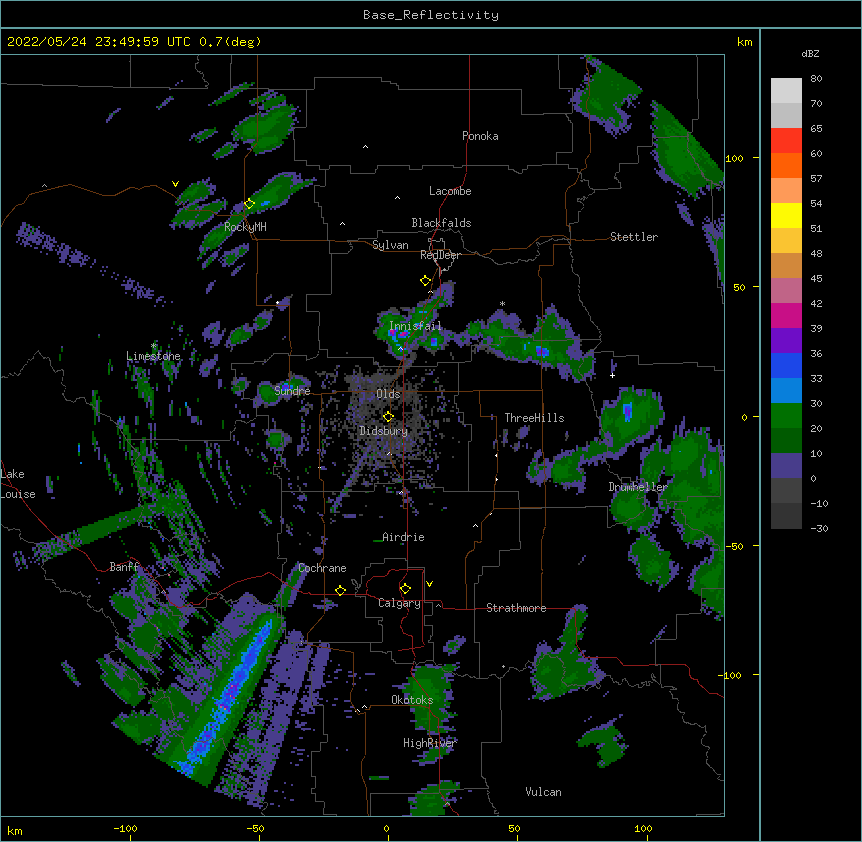The height and width of the screenshot is (842, 862).
Task: Click the Blackfalds label
Action: [x=441, y=223]
